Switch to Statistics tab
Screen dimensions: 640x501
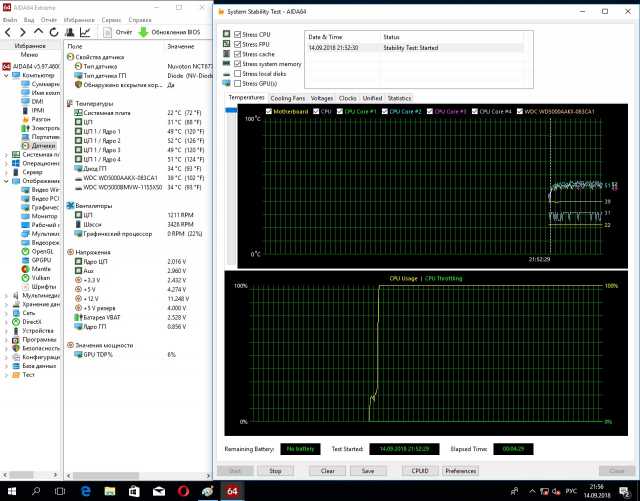[399, 98]
